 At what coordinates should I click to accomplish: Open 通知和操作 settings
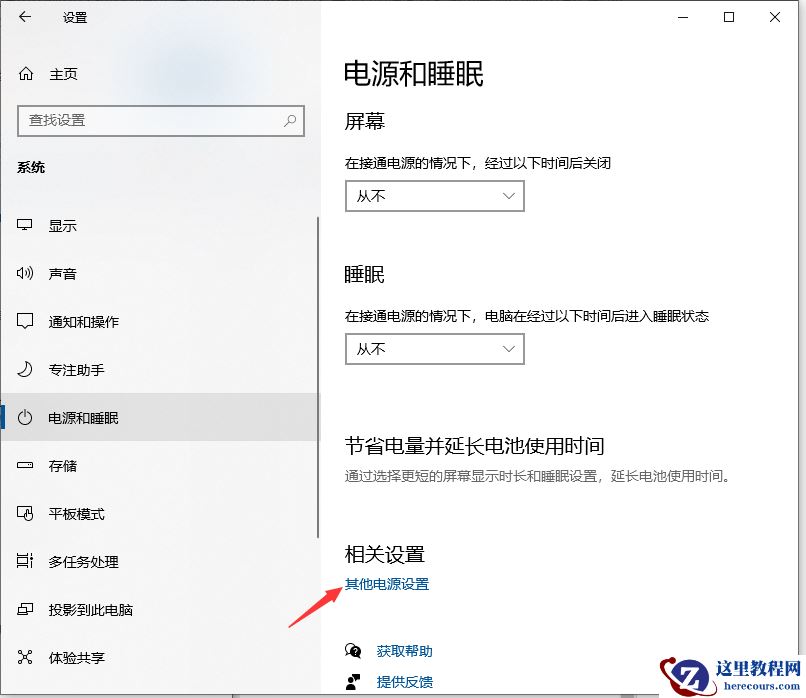(76, 321)
